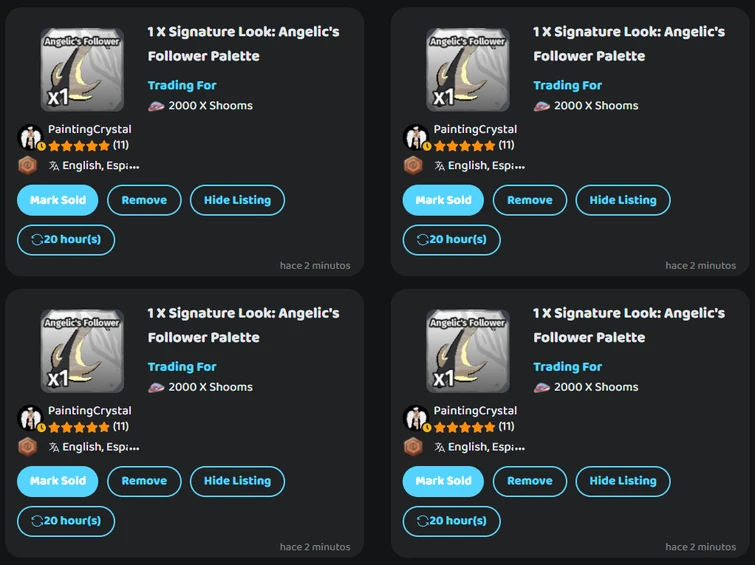Click the bronze badge icon in bottom-right listing

[x=413, y=447]
